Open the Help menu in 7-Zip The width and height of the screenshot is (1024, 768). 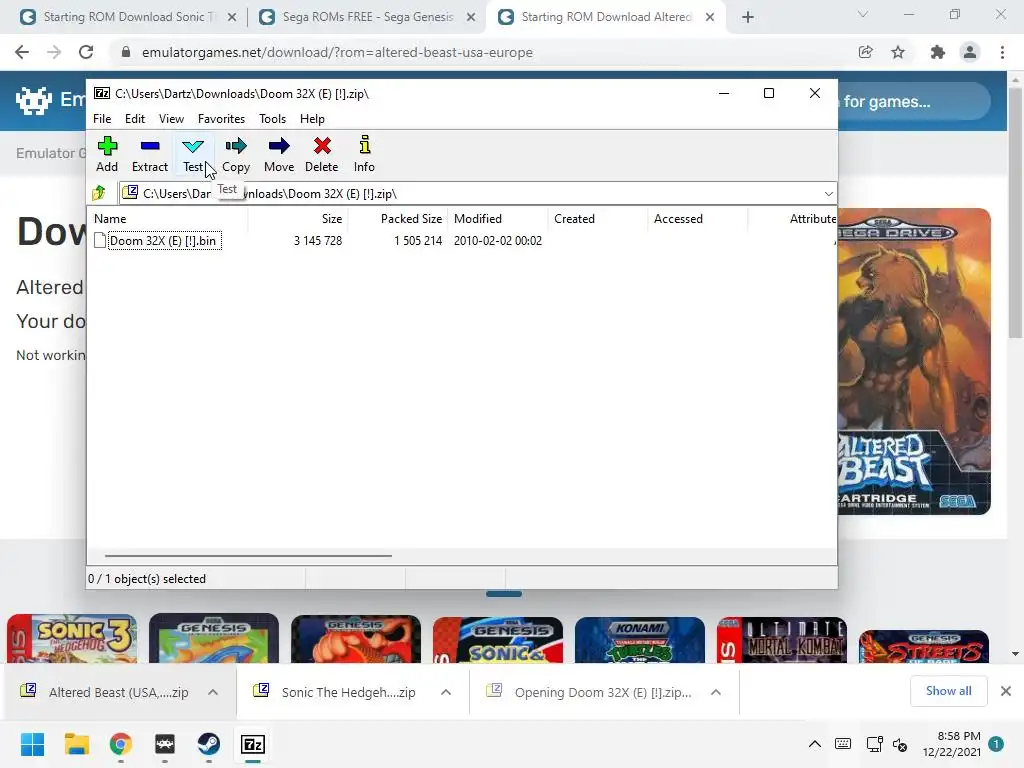(312, 119)
